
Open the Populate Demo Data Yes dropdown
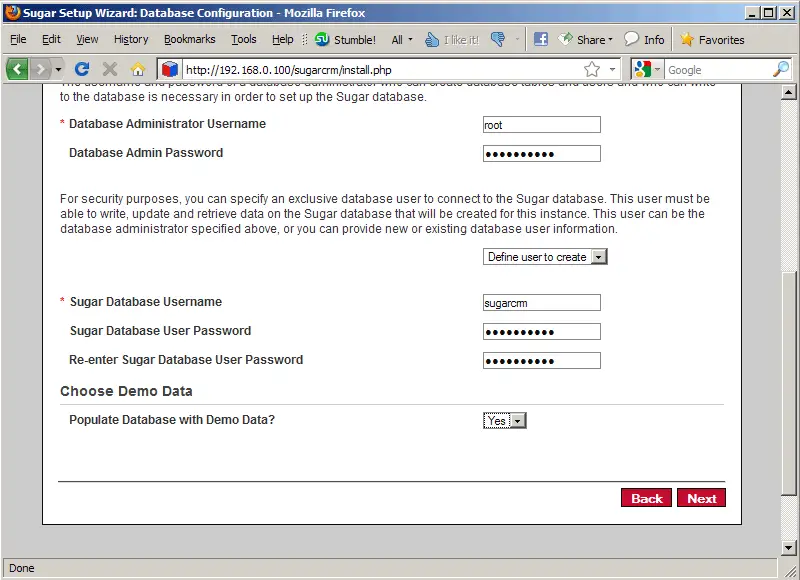click(x=505, y=421)
